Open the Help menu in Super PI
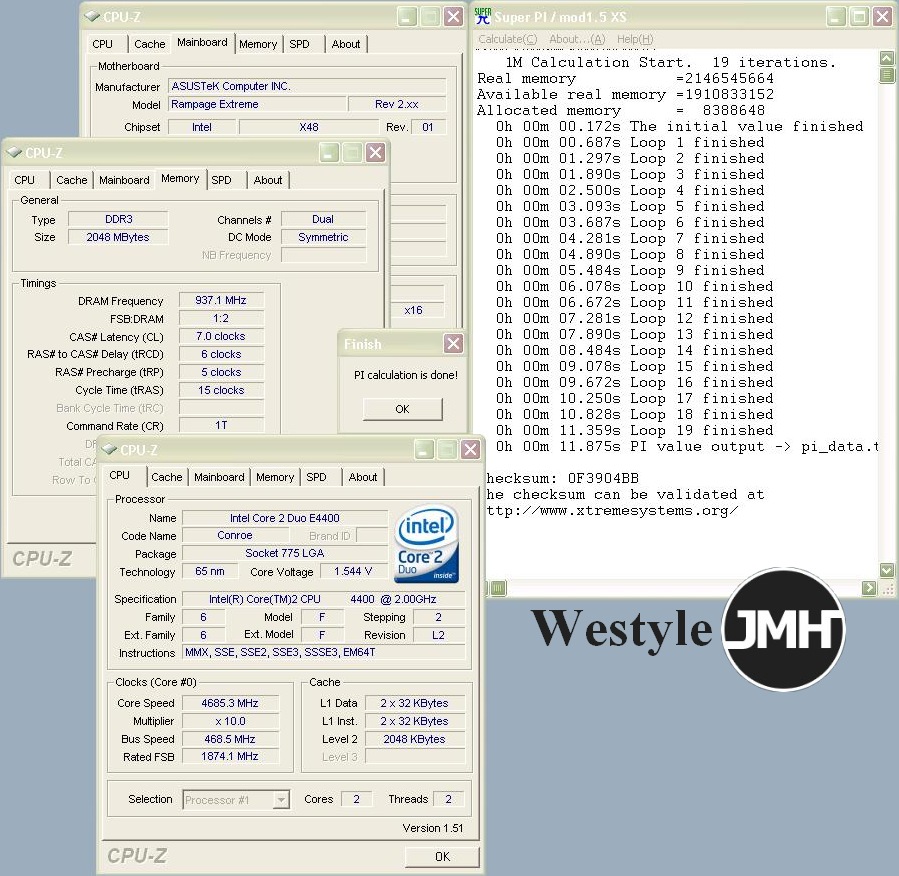This screenshot has width=899, height=876. (635, 39)
